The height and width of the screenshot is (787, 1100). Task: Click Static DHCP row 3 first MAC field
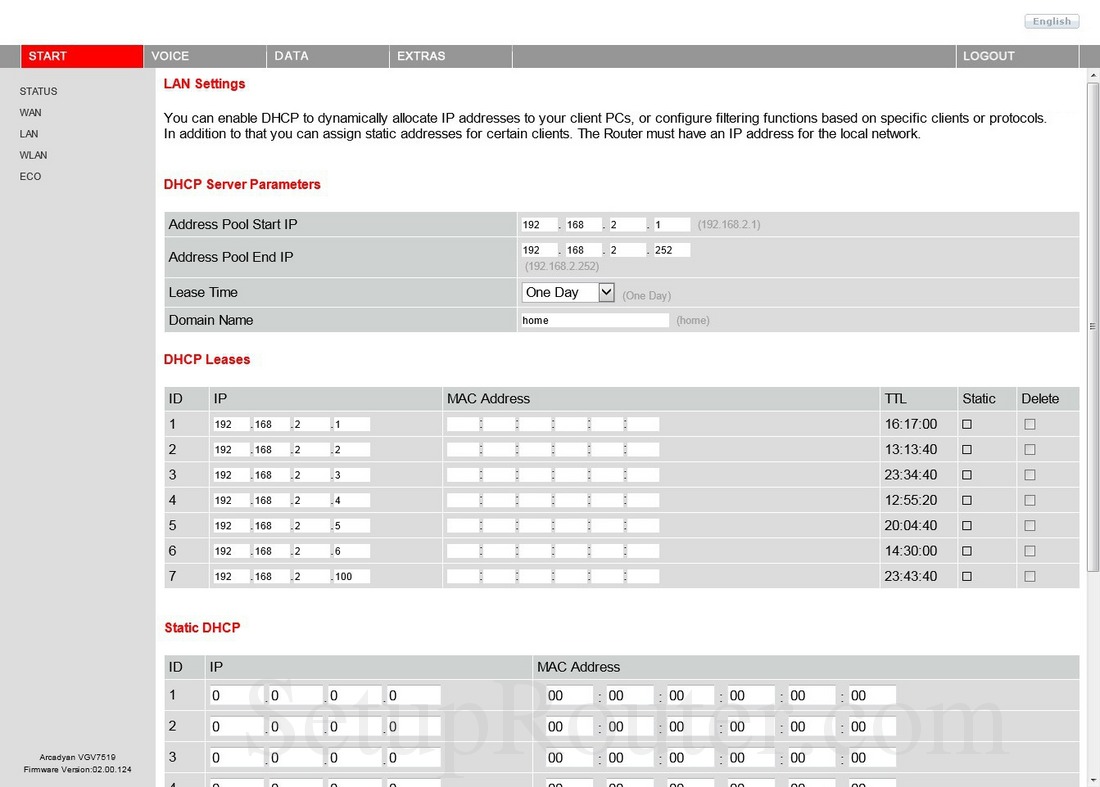click(570, 758)
